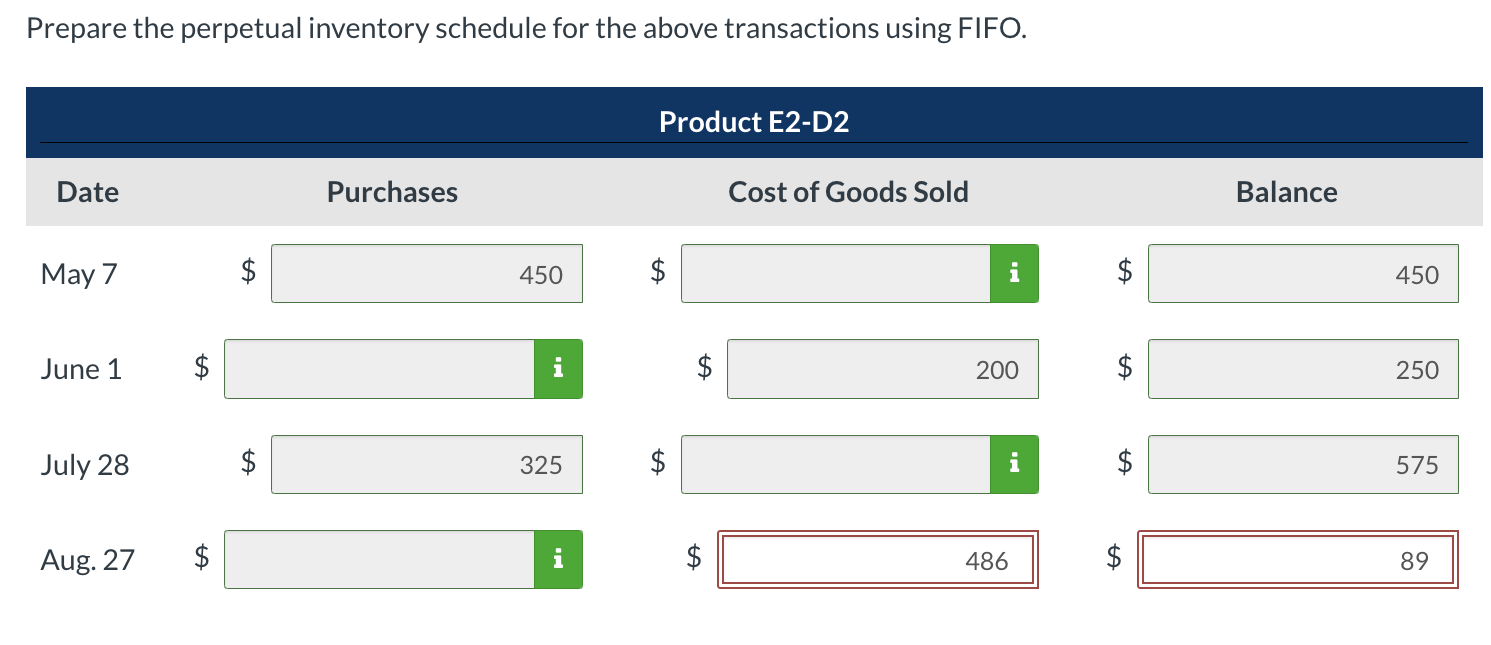Image resolution: width=1491 pixels, height=645 pixels.
Task: Edit the Aug. 27 Cost of Goods Sold field showing 486
Action: click(878, 561)
